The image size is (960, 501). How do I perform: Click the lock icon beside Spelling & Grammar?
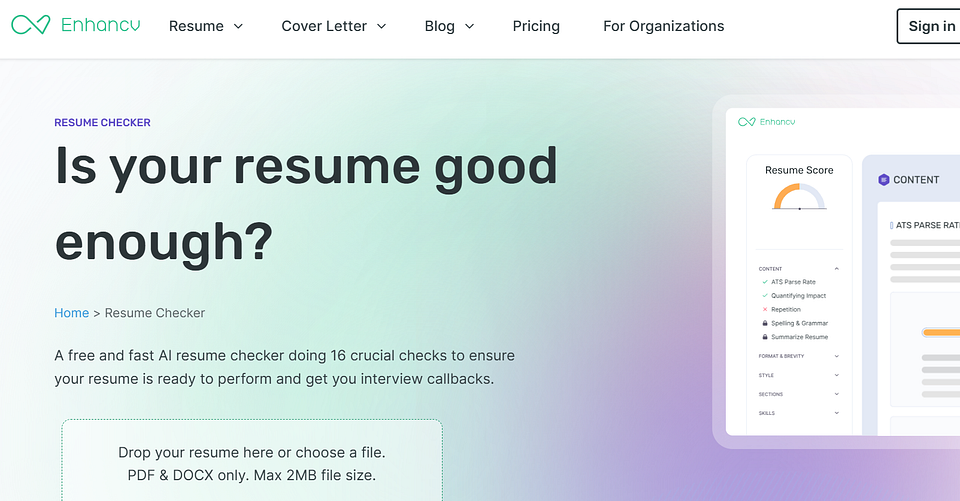point(765,323)
